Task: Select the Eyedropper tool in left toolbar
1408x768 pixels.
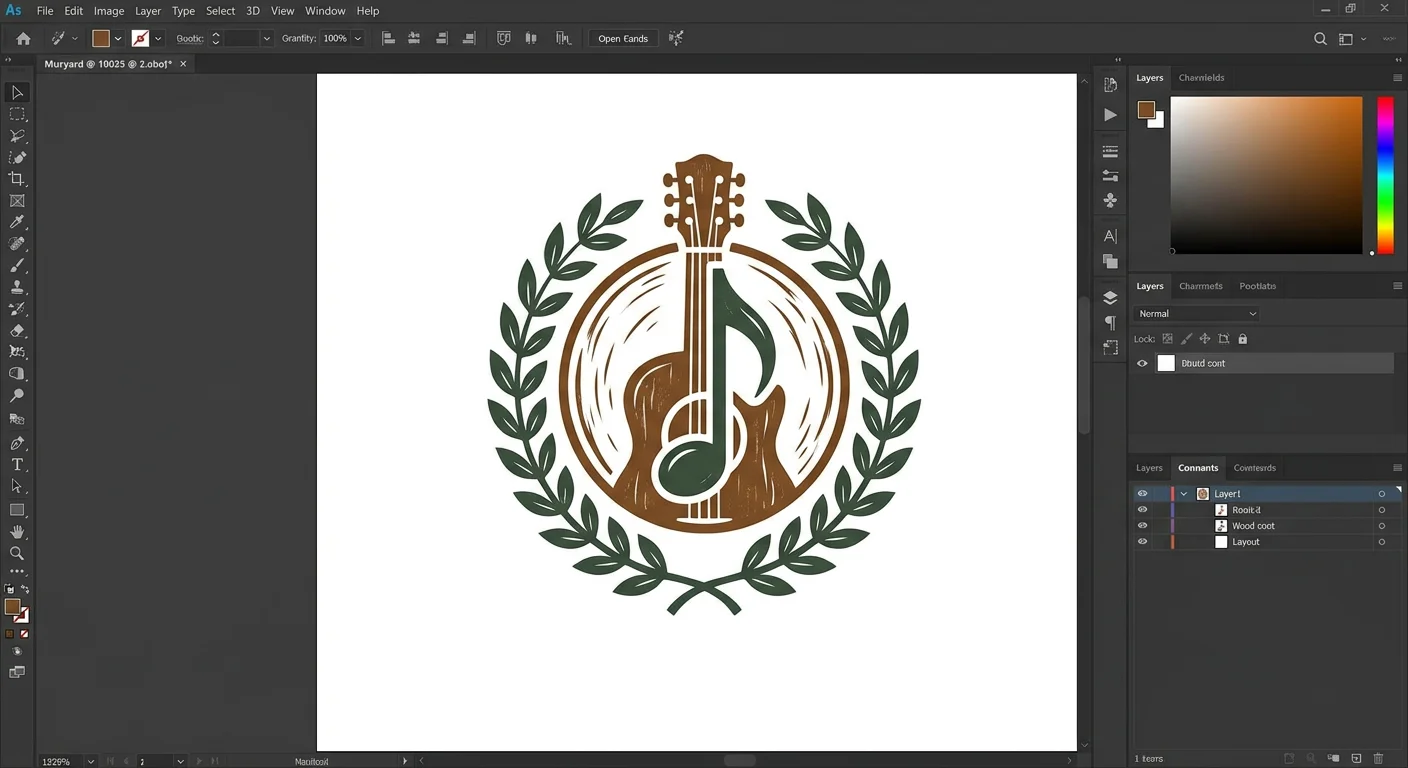Action: click(17, 223)
